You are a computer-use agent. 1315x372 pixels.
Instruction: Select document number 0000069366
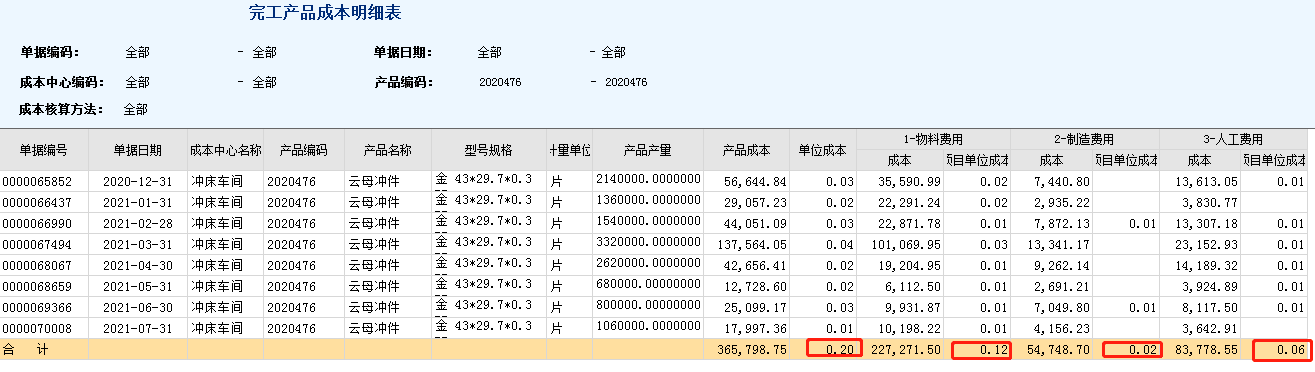pos(37,307)
